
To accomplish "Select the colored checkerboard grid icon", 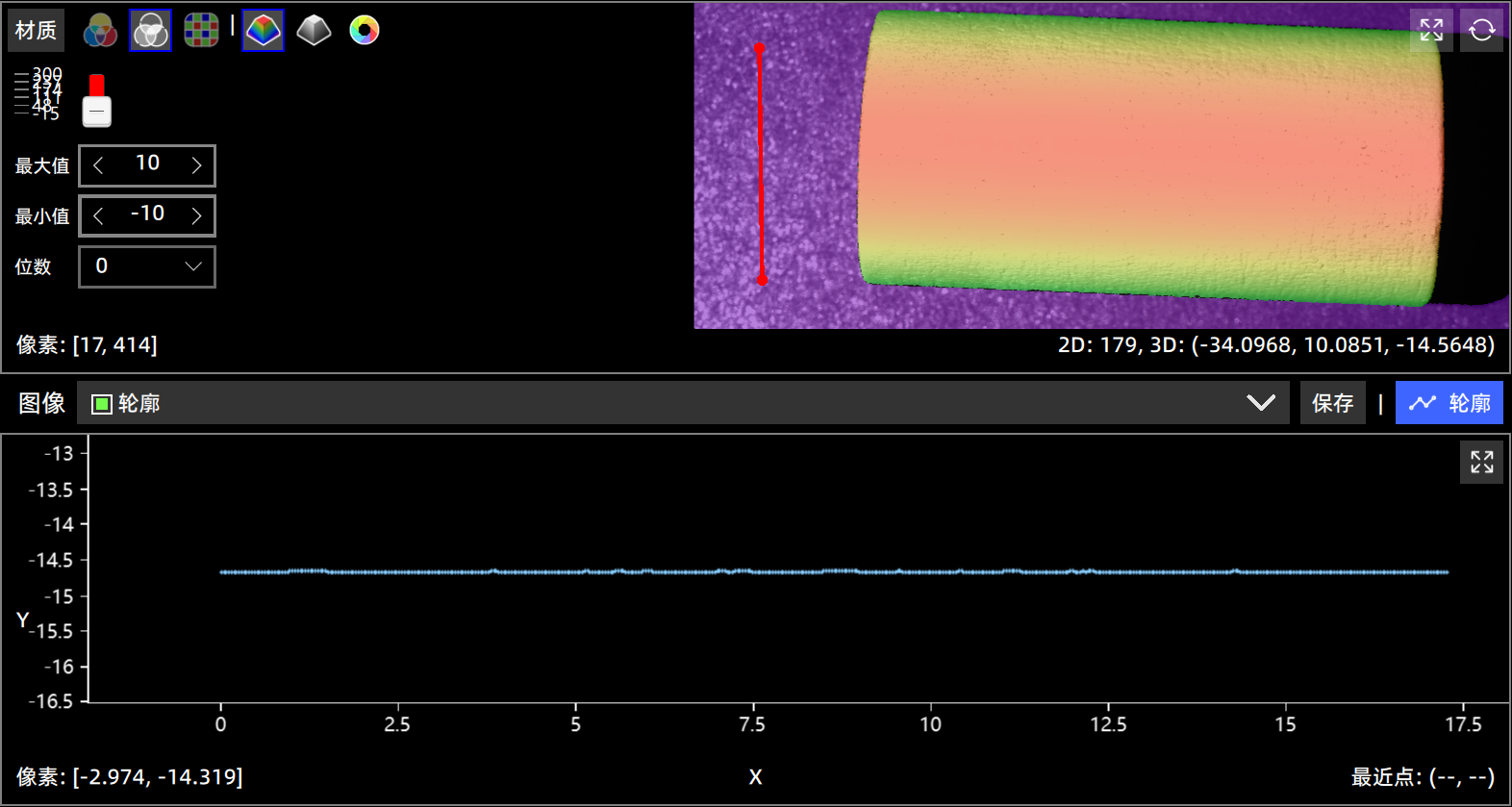I will click(x=201, y=31).
